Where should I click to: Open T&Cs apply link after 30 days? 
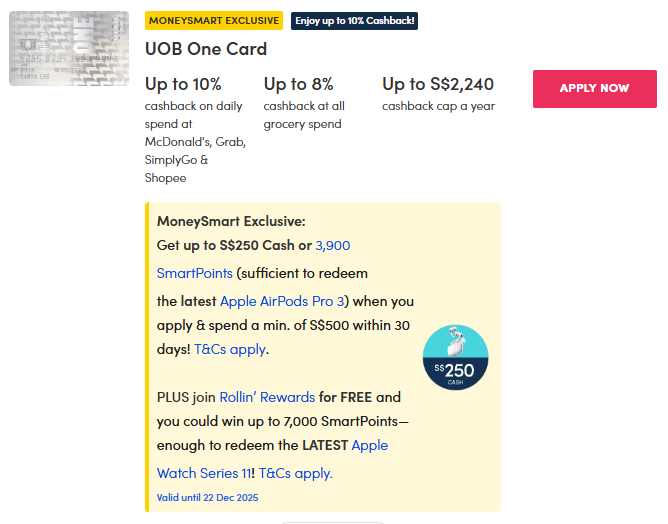pyautogui.click(x=230, y=349)
